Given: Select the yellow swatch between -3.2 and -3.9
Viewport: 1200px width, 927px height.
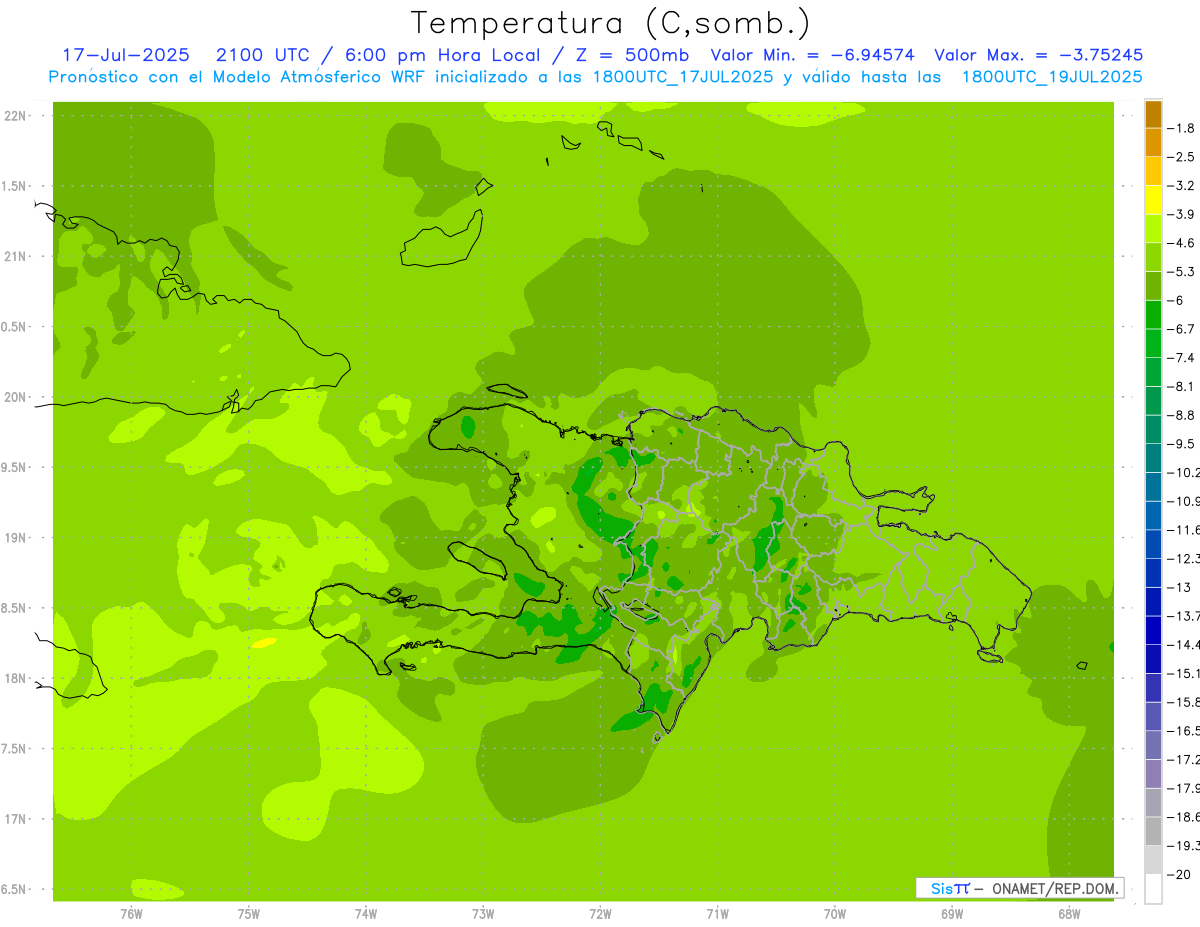Looking at the screenshot, I should pyautogui.click(x=1153, y=200).
